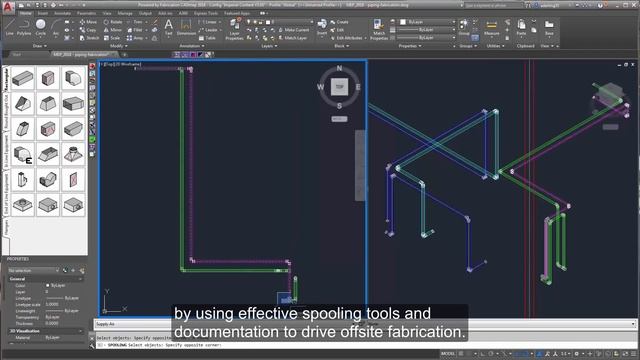This screenshot has width=640, height=360.
Task: Click the N compass direction on ViewCube
Action: click(339, 68)
